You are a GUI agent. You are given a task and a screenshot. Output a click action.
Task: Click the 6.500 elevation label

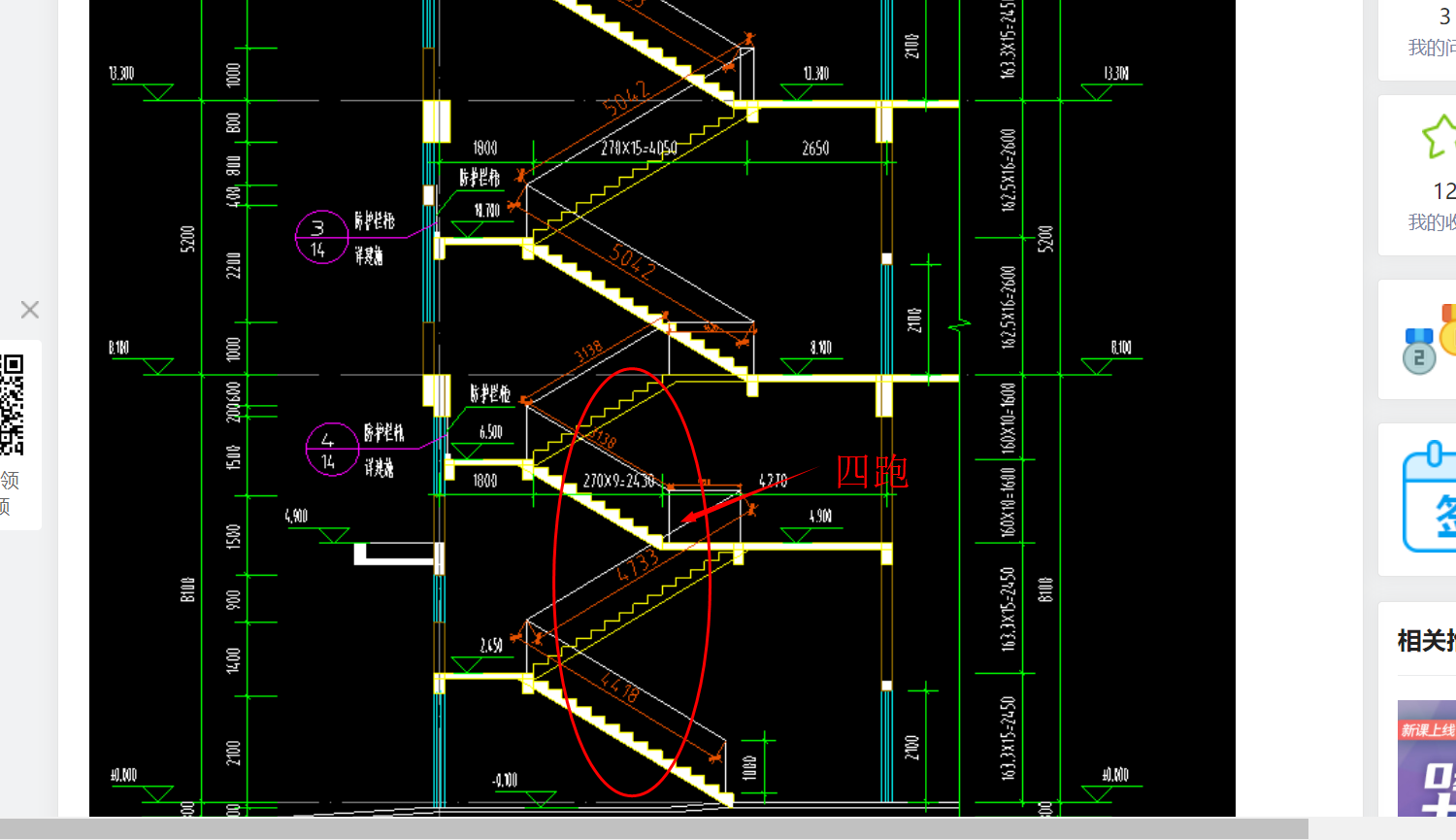[x=491, y=432]
